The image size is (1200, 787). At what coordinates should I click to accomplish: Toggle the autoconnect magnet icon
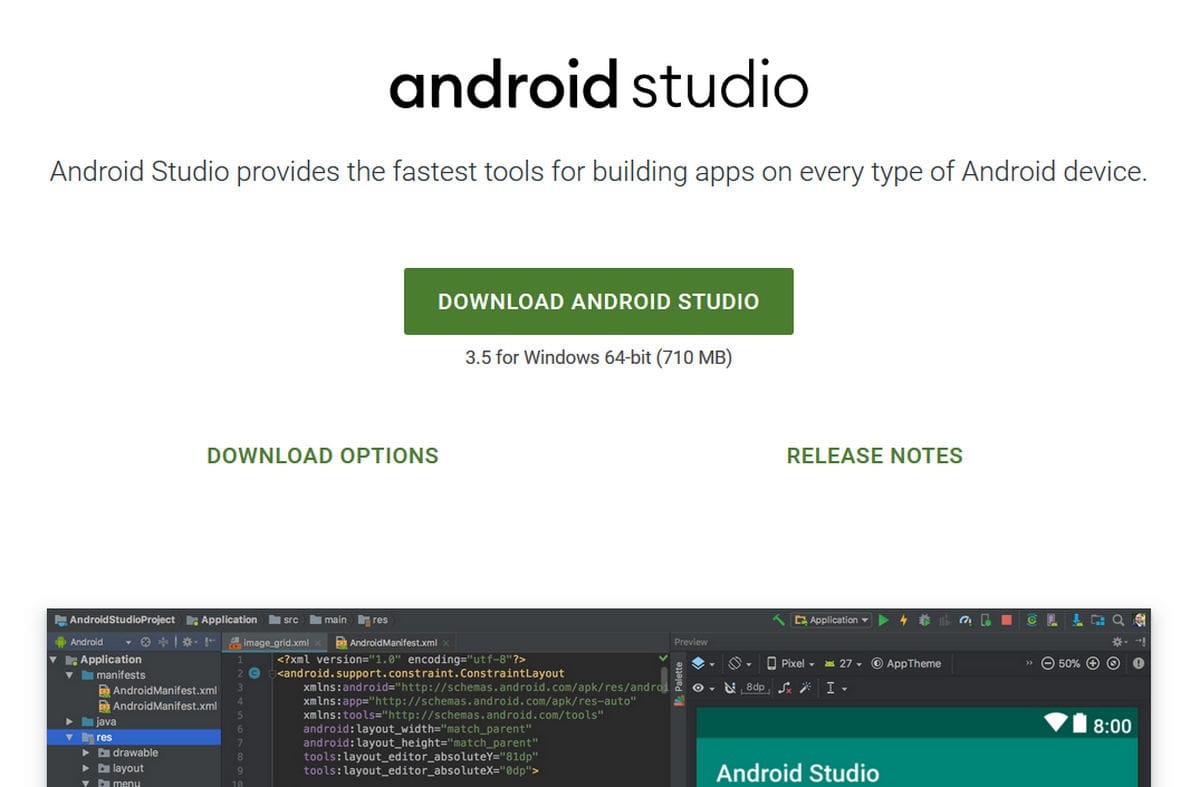pos(730,688)
